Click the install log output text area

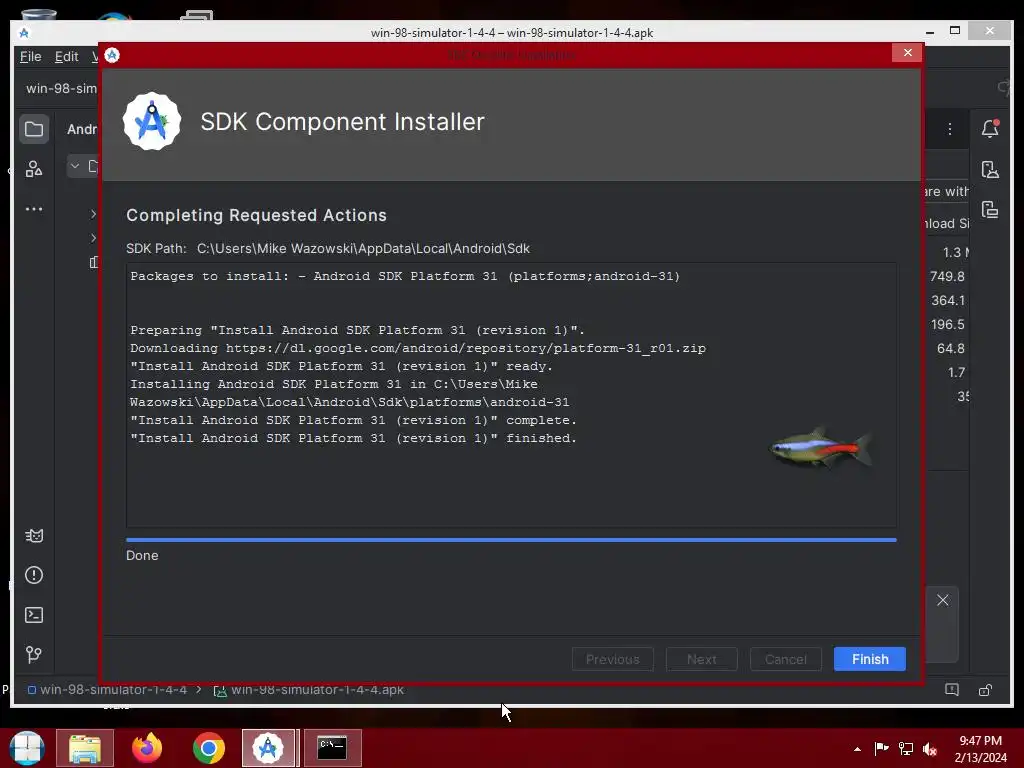coord(511,395)
